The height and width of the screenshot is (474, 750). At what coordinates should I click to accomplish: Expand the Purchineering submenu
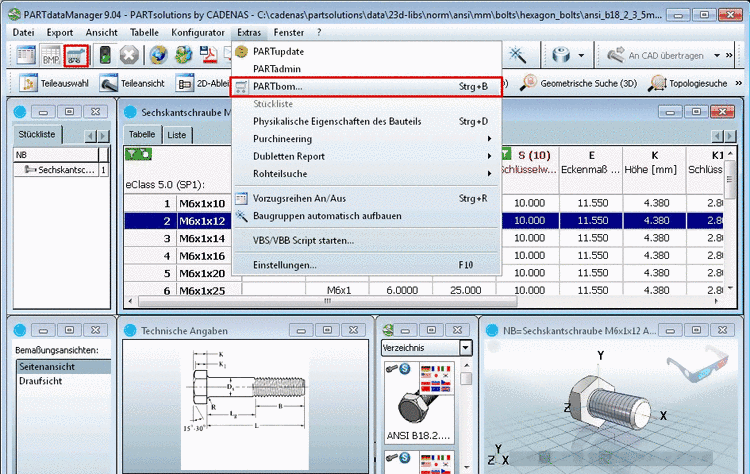click(x=366, y=139)
